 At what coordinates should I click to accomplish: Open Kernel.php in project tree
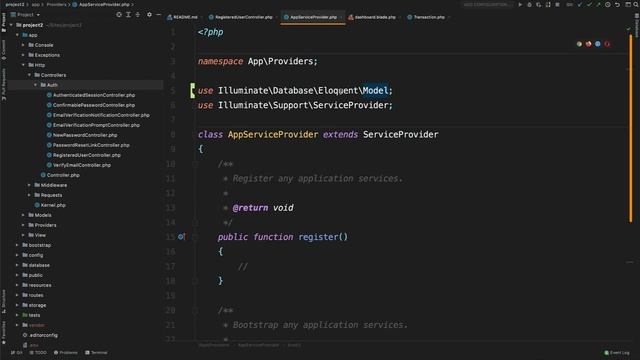point(53,205)
